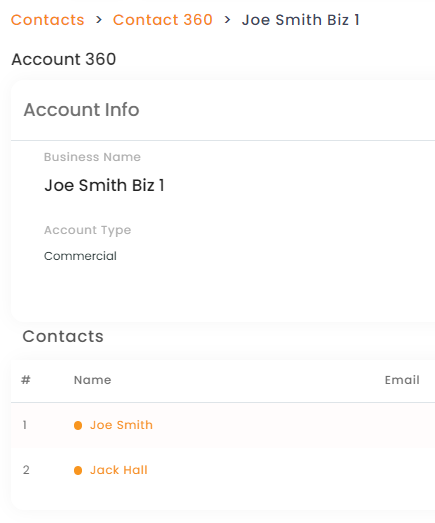Click the Business Name field label
This screenshot has height=523, width=435.
(x=92, y=157)
